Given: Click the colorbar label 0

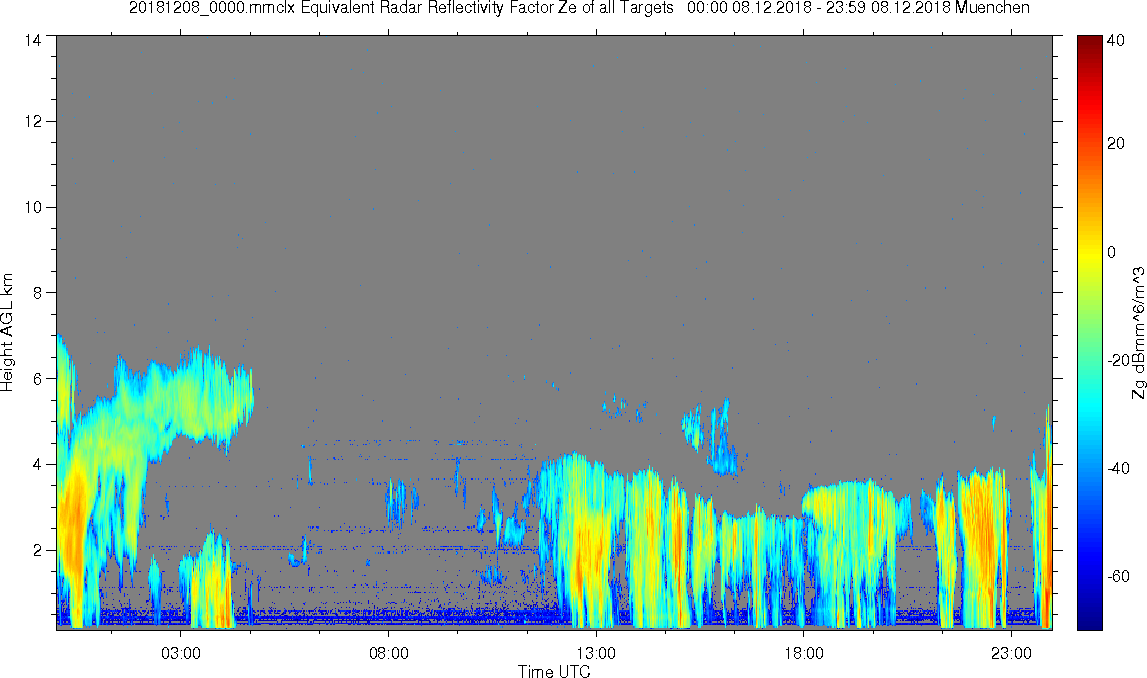Looking at the screenshot, I should [x=1112, y=252].
